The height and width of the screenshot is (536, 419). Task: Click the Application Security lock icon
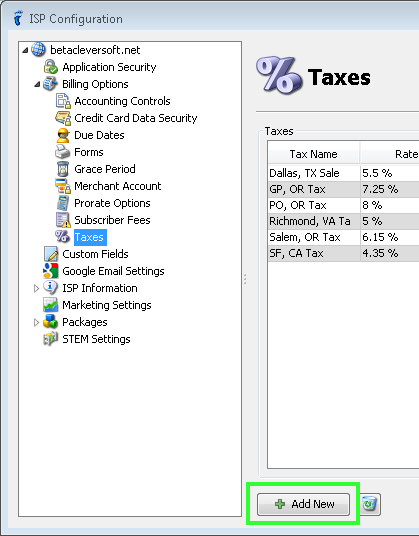[51, 67]
